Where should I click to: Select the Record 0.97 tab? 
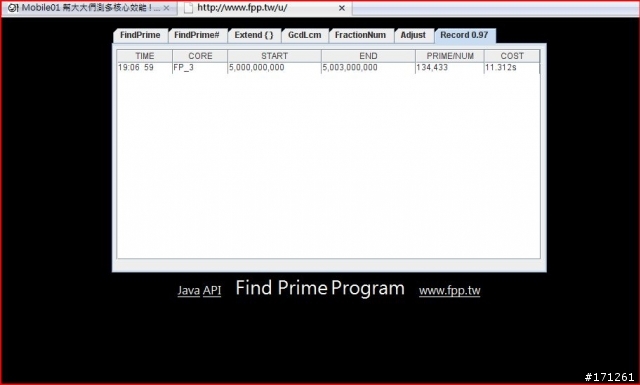[x=464, y=36]
